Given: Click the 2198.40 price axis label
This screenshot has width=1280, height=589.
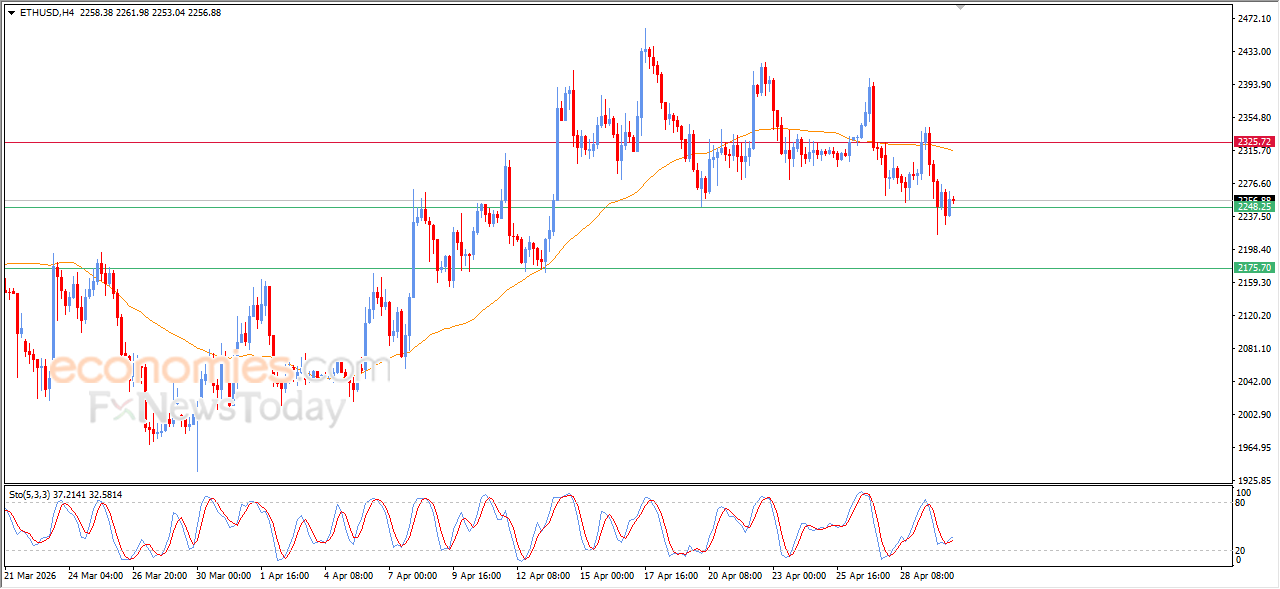Looking at the screenshot, I should point(1254,250).
